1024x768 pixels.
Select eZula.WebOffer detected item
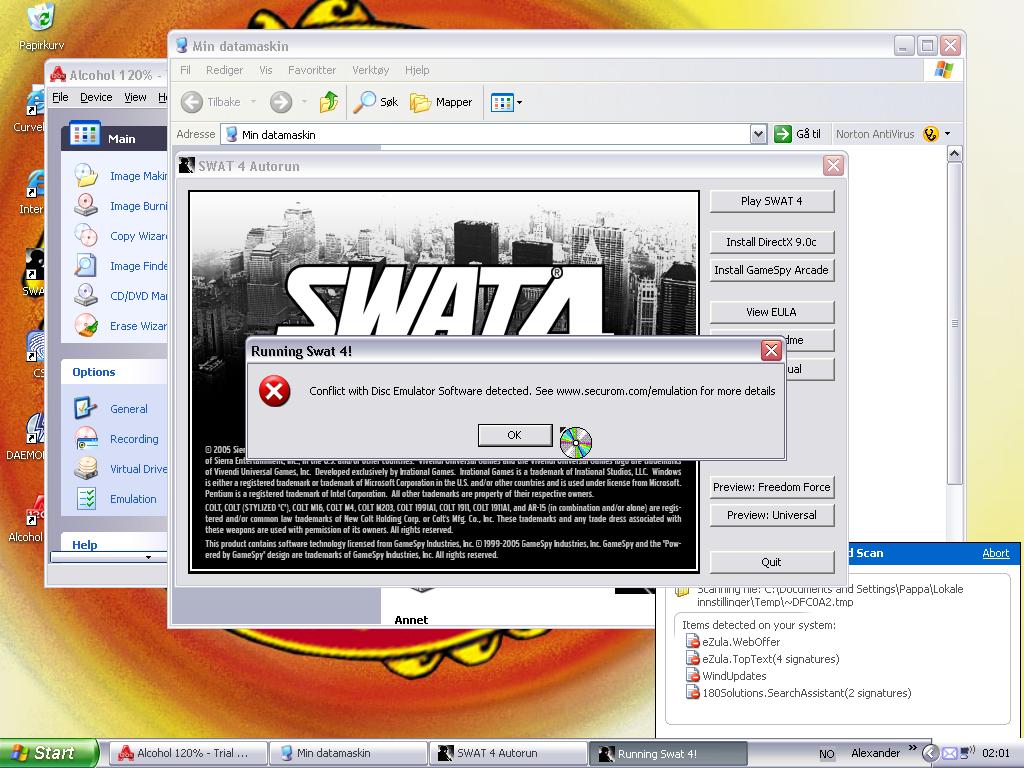733,642
